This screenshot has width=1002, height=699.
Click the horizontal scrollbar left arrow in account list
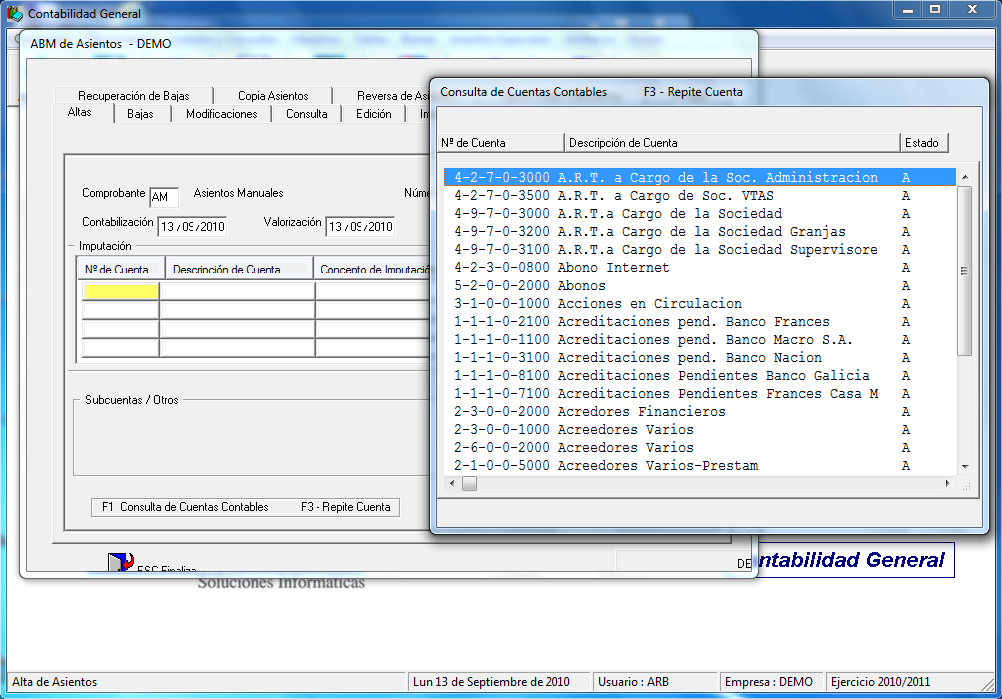tap(451, 484)
